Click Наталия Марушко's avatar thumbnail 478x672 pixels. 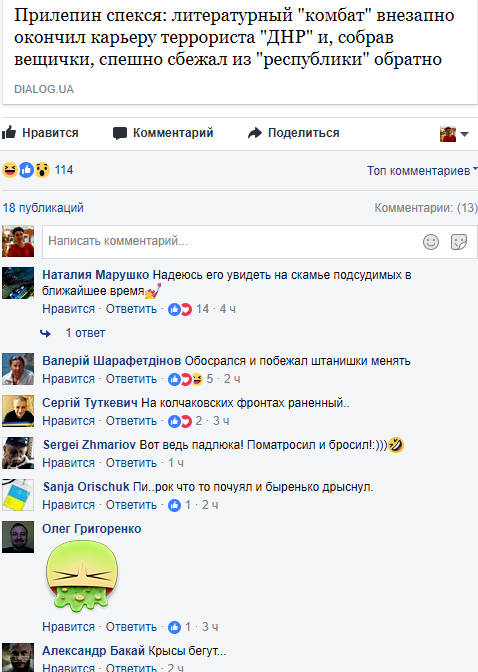18,283
